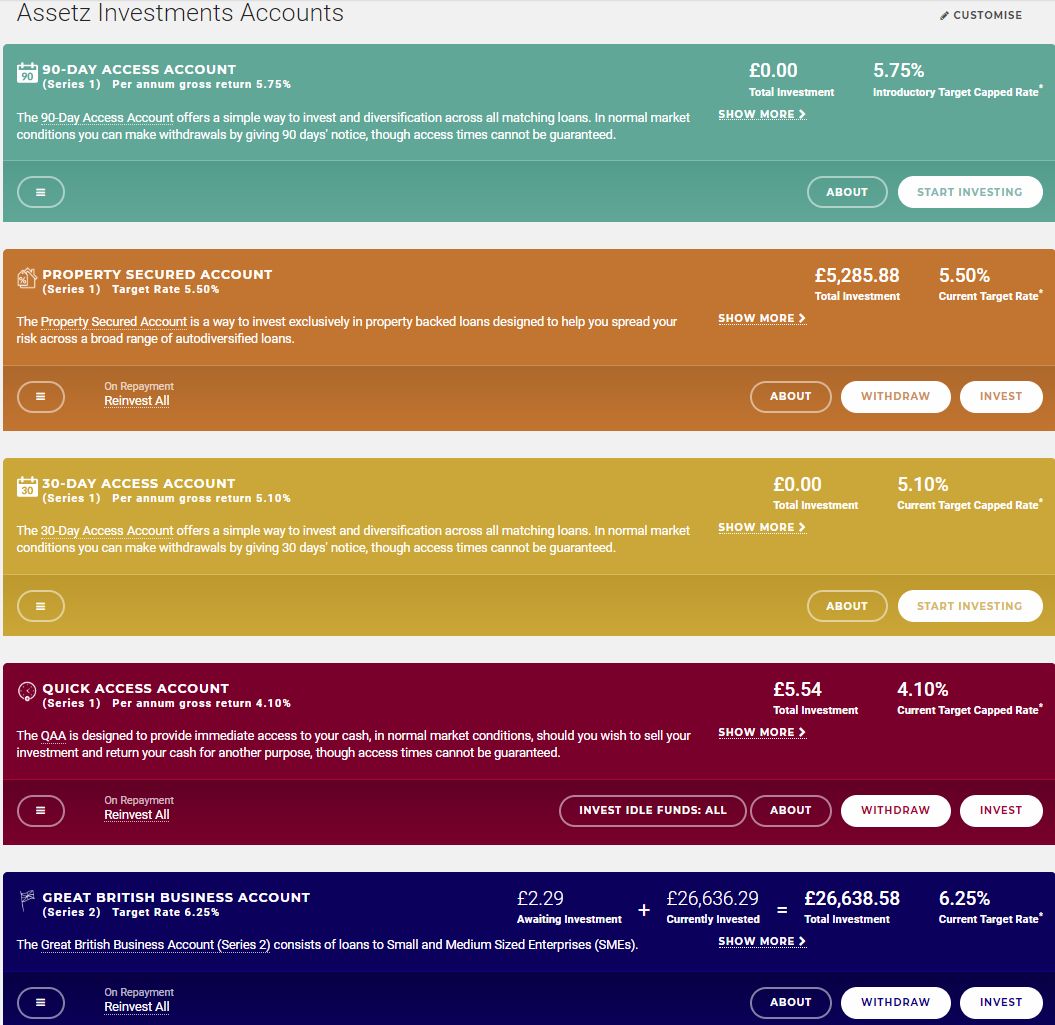The image size is (1055, 1025).
Task: Expand Show More for Property Secured Account
Action: tap(762, 318)
